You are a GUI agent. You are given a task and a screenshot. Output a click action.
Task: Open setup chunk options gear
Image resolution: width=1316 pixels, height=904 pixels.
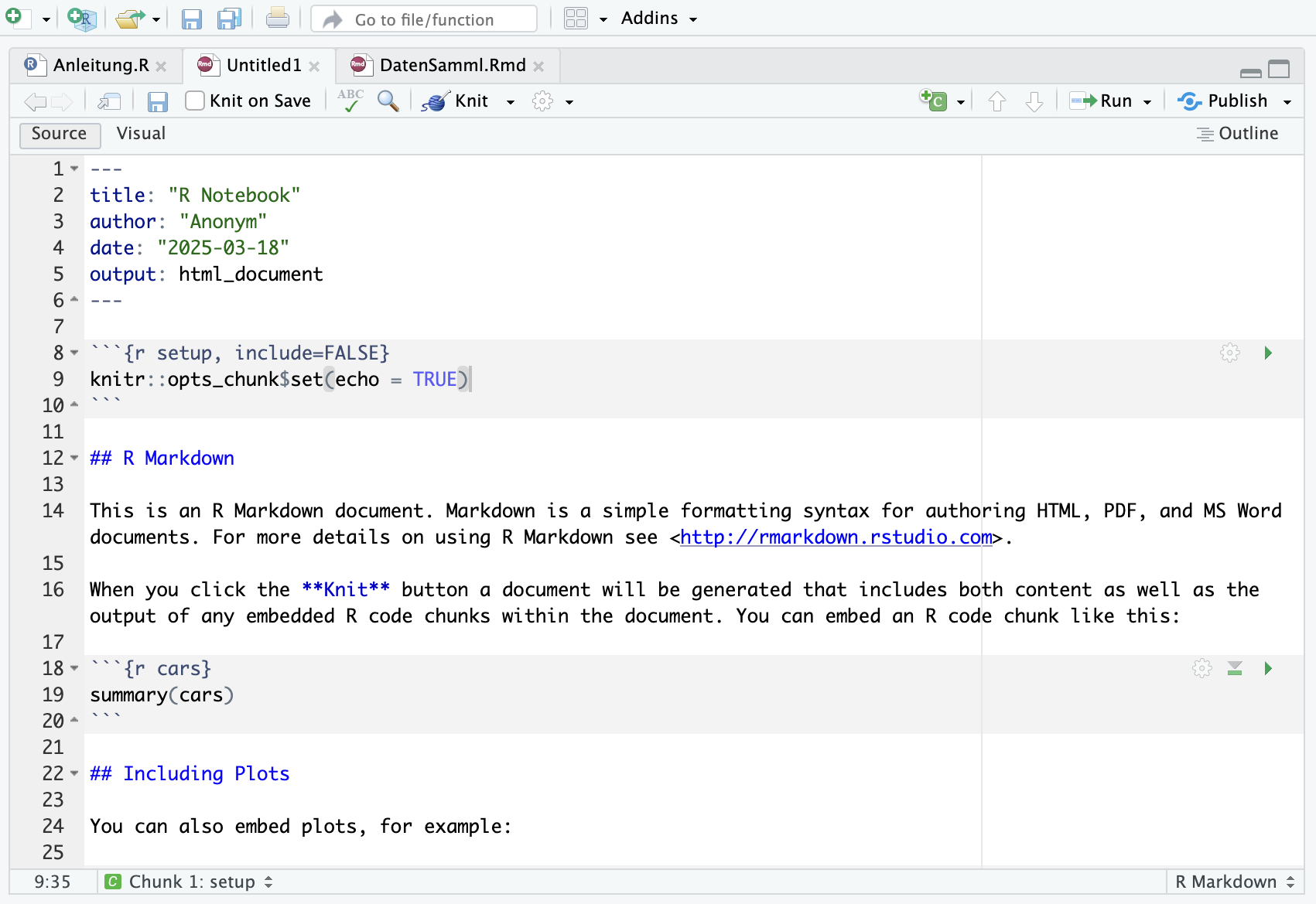pyautogui.click(x=1230, y=353)
